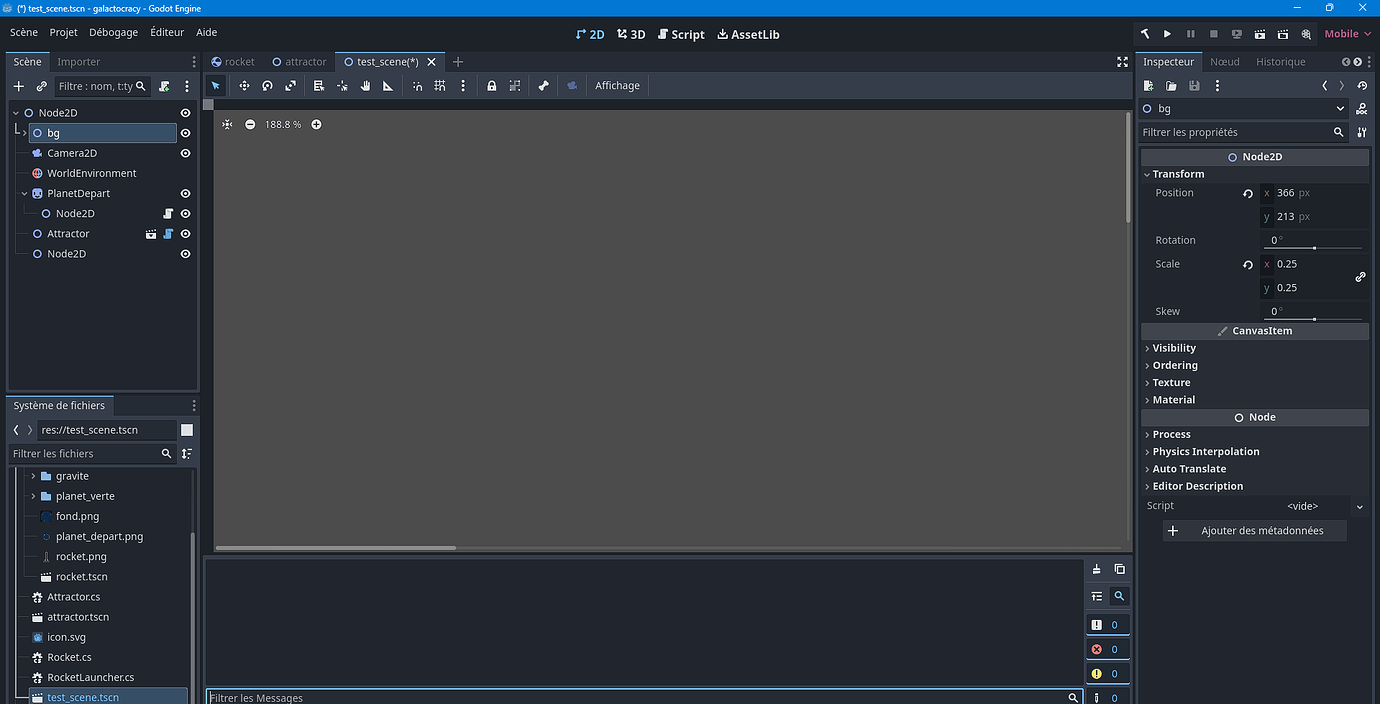Open documentation for bg node class
This screenshot has height=704, width=1380.
coord(1362,109)
